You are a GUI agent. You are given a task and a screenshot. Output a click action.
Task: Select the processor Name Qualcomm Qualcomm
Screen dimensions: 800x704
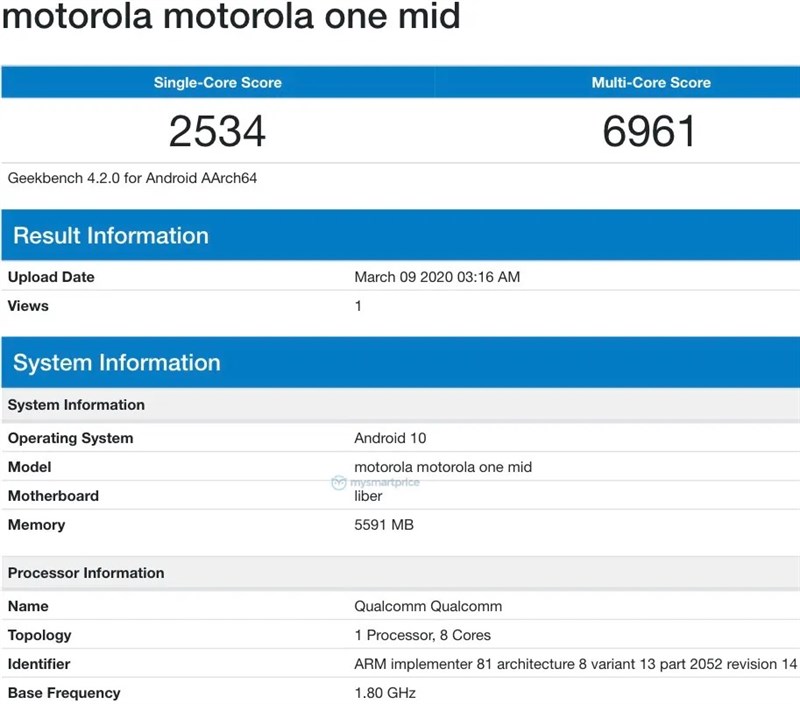(427, 606)
